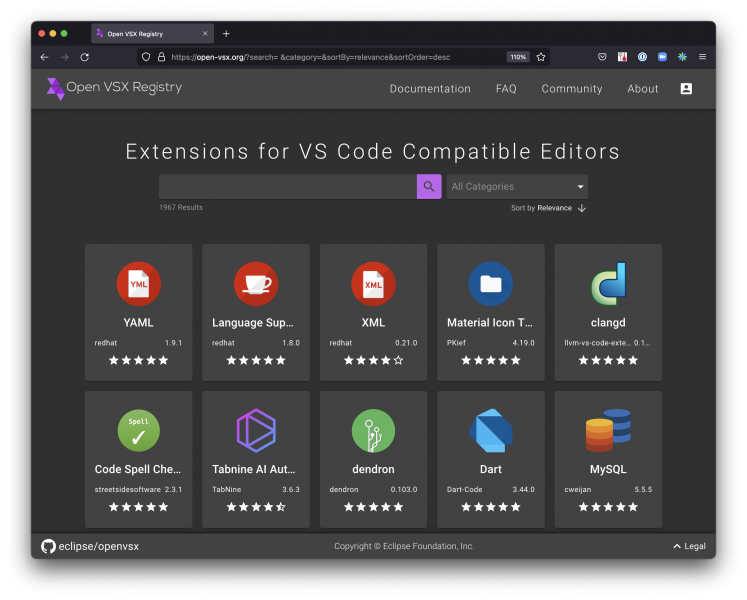The image size is (747, 600).
Task: Open the YAML extension title link
Action: click(x=138, y=323)
